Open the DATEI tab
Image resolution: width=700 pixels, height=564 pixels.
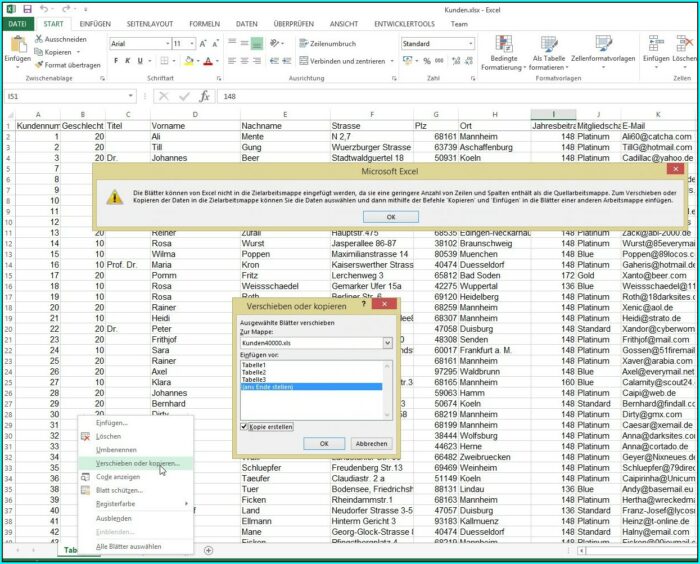coord(17,24)
